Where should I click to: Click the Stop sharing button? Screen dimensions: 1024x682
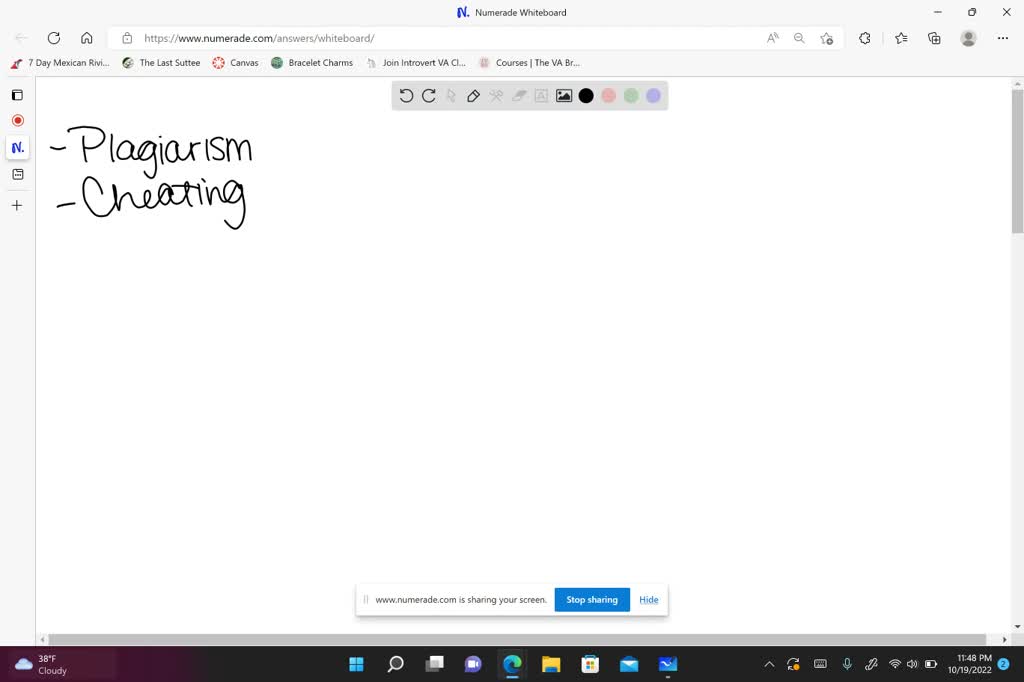click(x=592, y=600)
